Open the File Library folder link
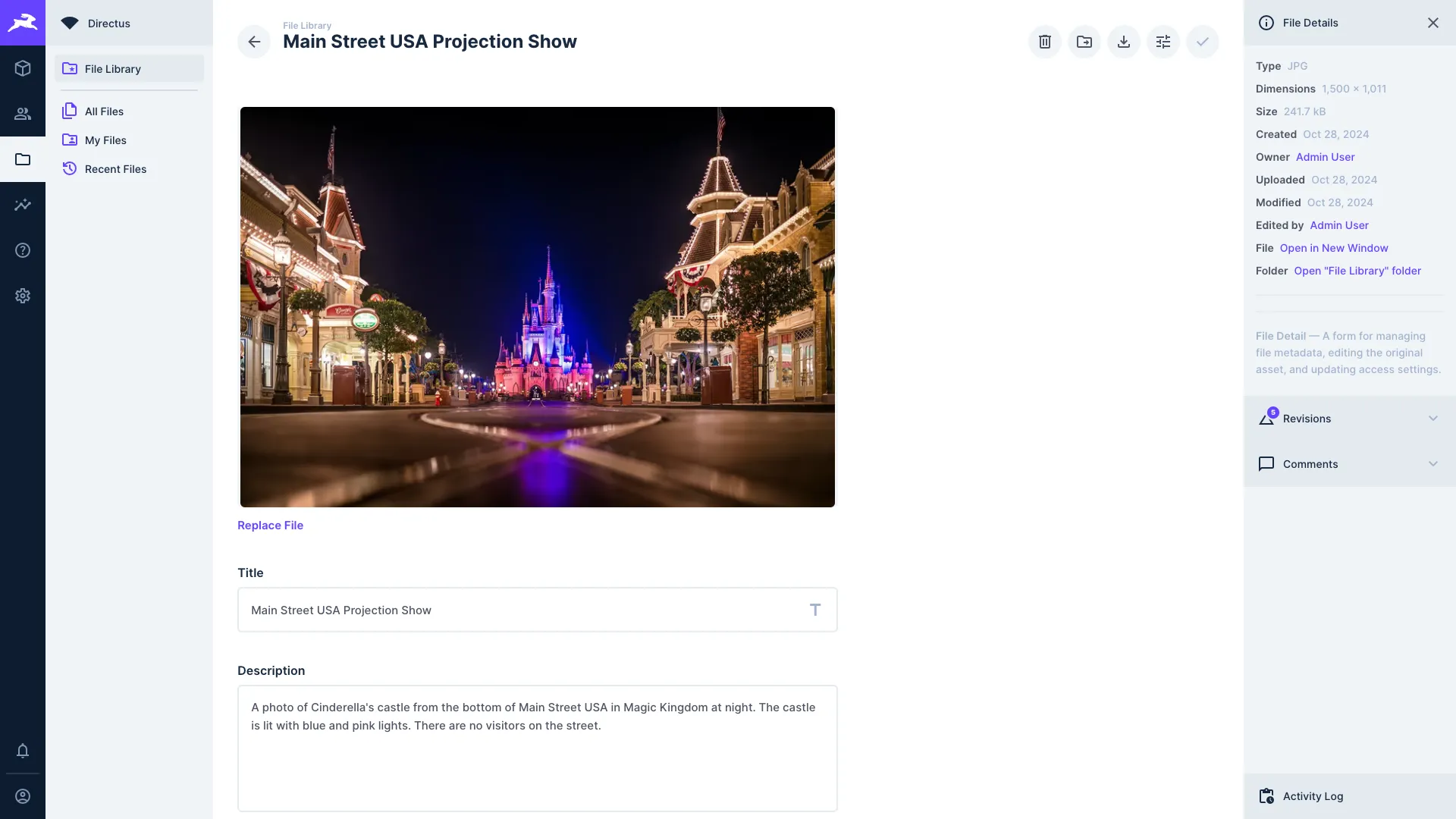The height and width of the screenshot is (819, 1456). pyautogui.click(x=1357, y=271)
